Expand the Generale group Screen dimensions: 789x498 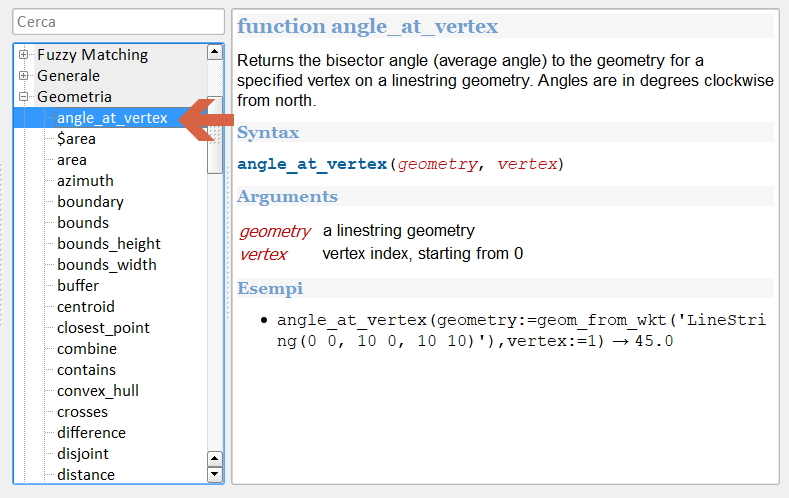(x=23, y=76)
